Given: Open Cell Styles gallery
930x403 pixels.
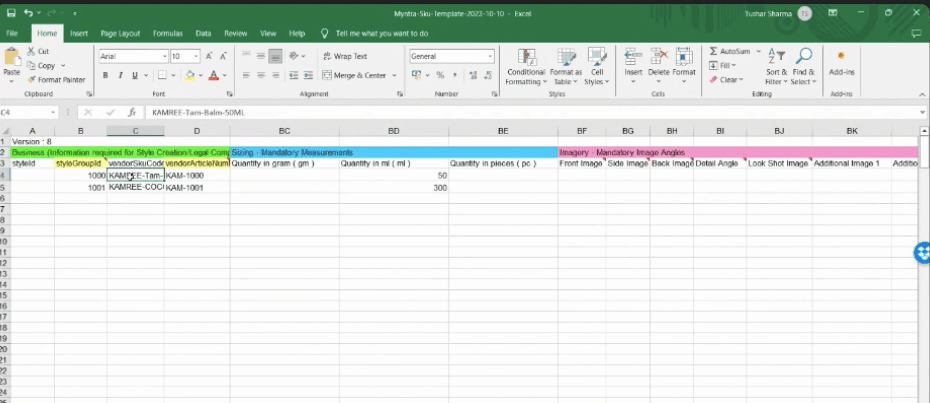Looking at the screenshot, I should pyautogui.click(x=597, y=66).
